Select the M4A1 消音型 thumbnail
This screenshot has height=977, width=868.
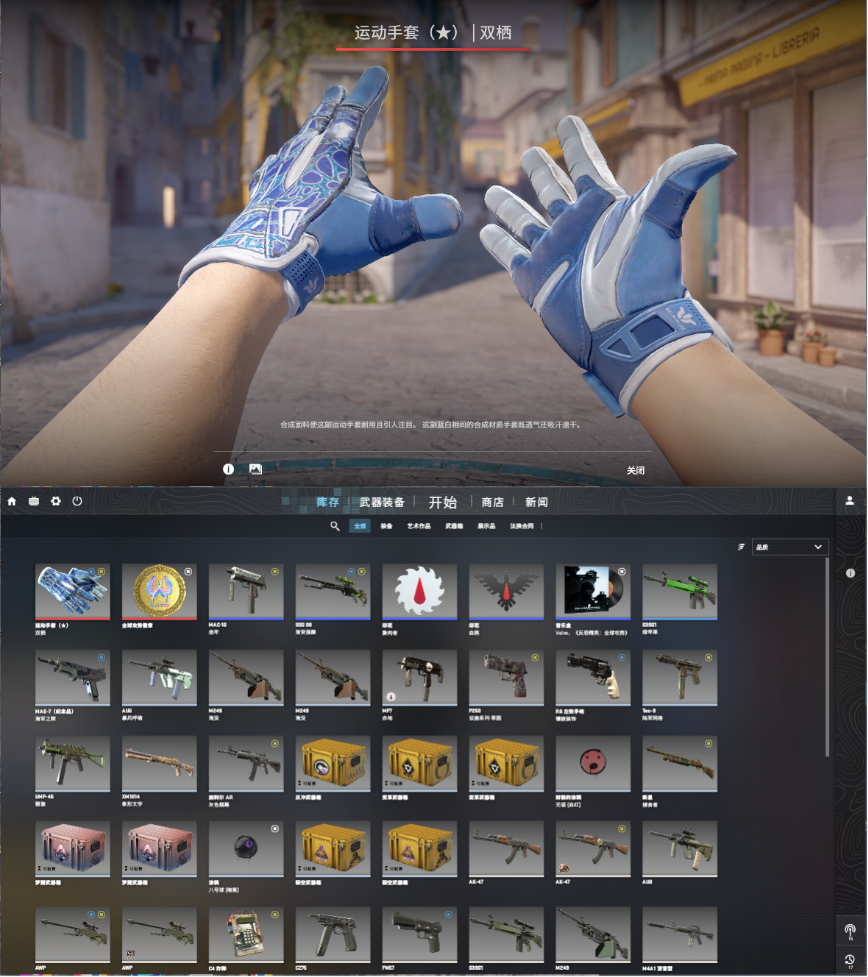pyautogui.click(x=680, y=935)
